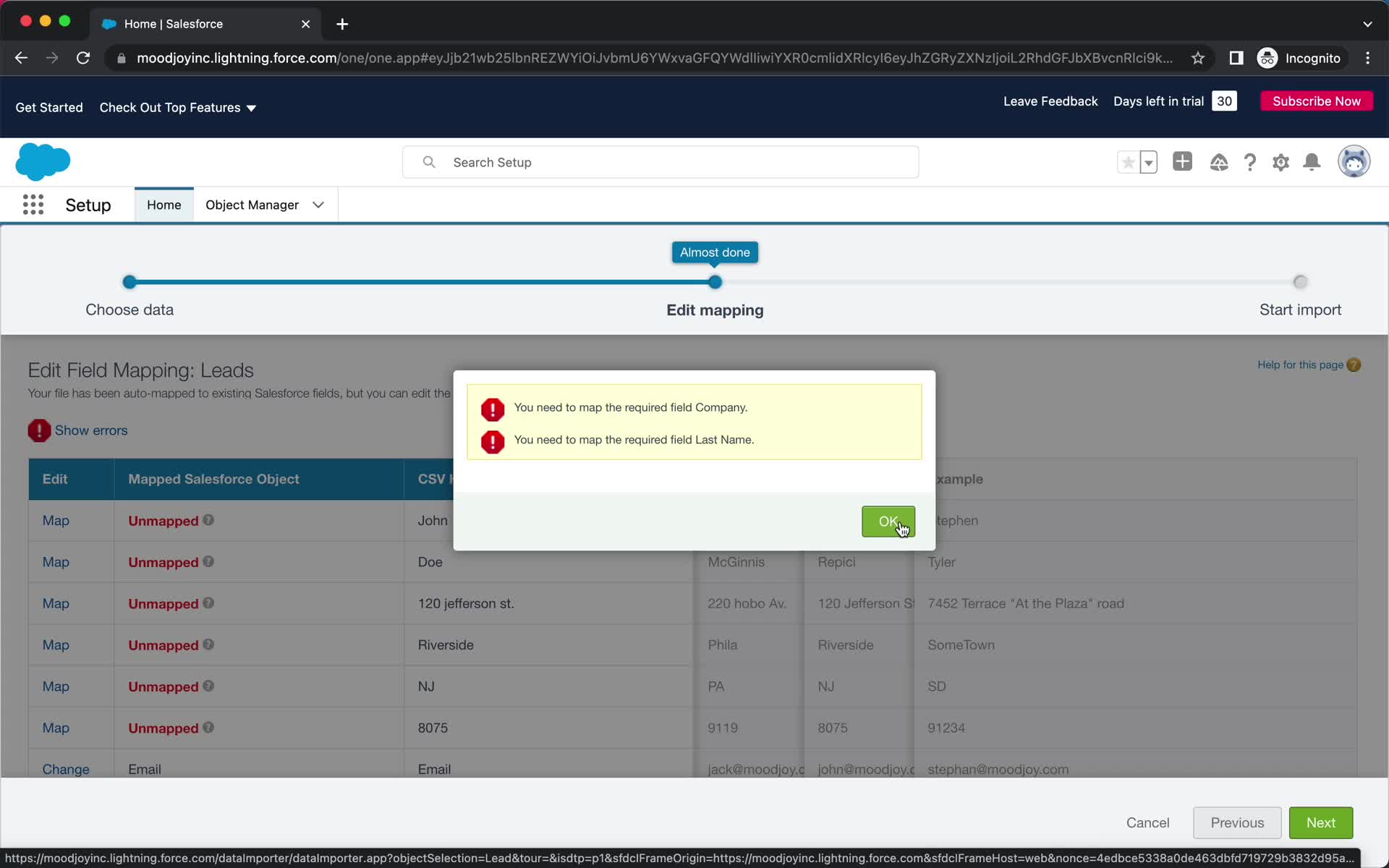1389x868 pixels.
Task: Bookmark this page with the browser star
Action: point(1198,58)
